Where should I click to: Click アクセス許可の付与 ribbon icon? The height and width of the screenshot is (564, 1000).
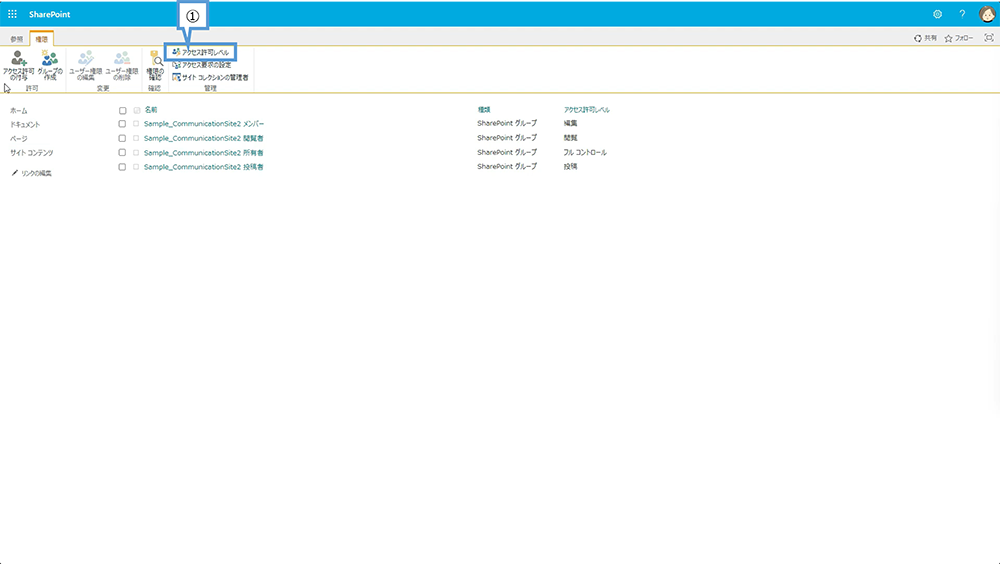pos(18,66)
